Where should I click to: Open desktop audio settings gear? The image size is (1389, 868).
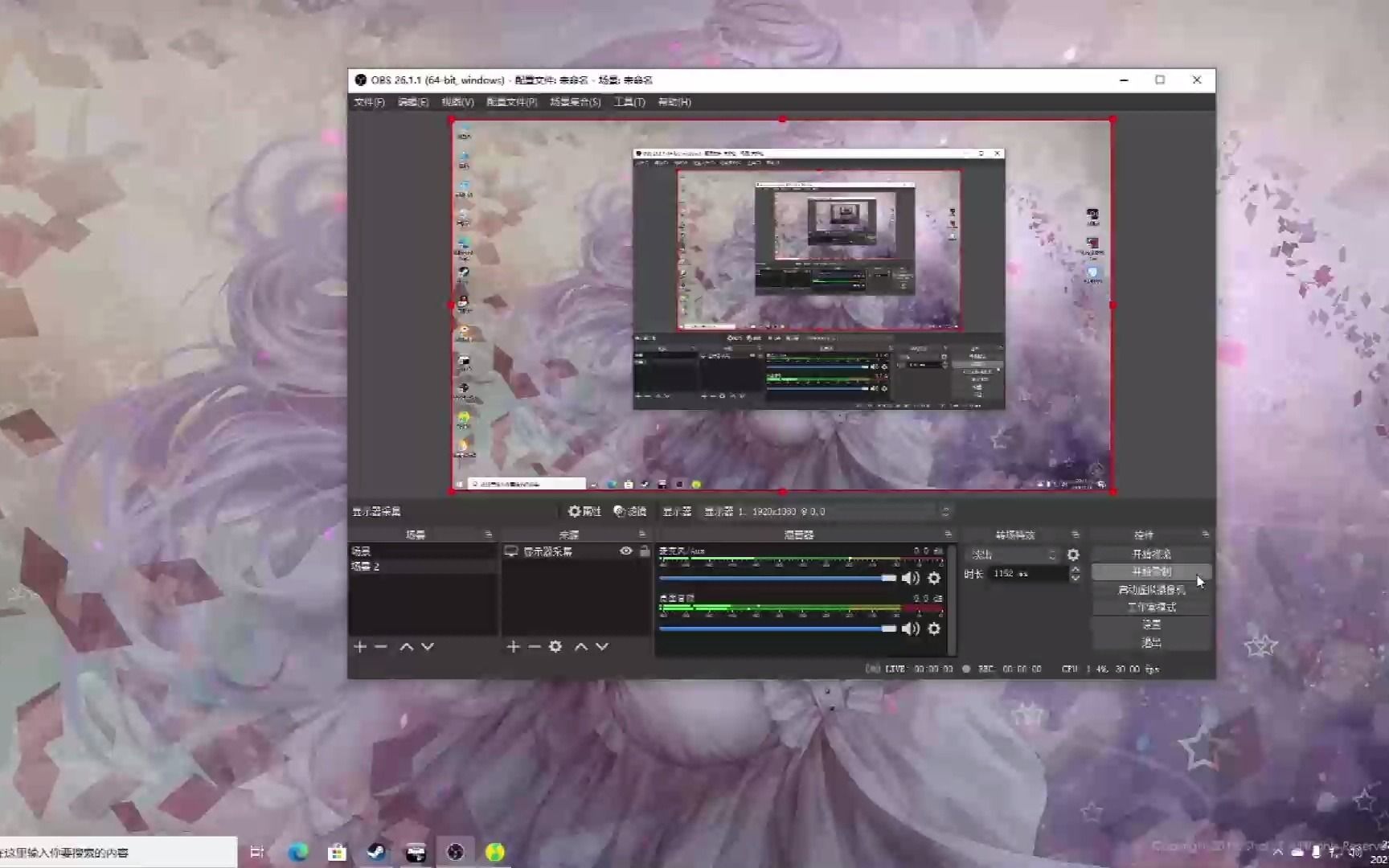point(934,628)
